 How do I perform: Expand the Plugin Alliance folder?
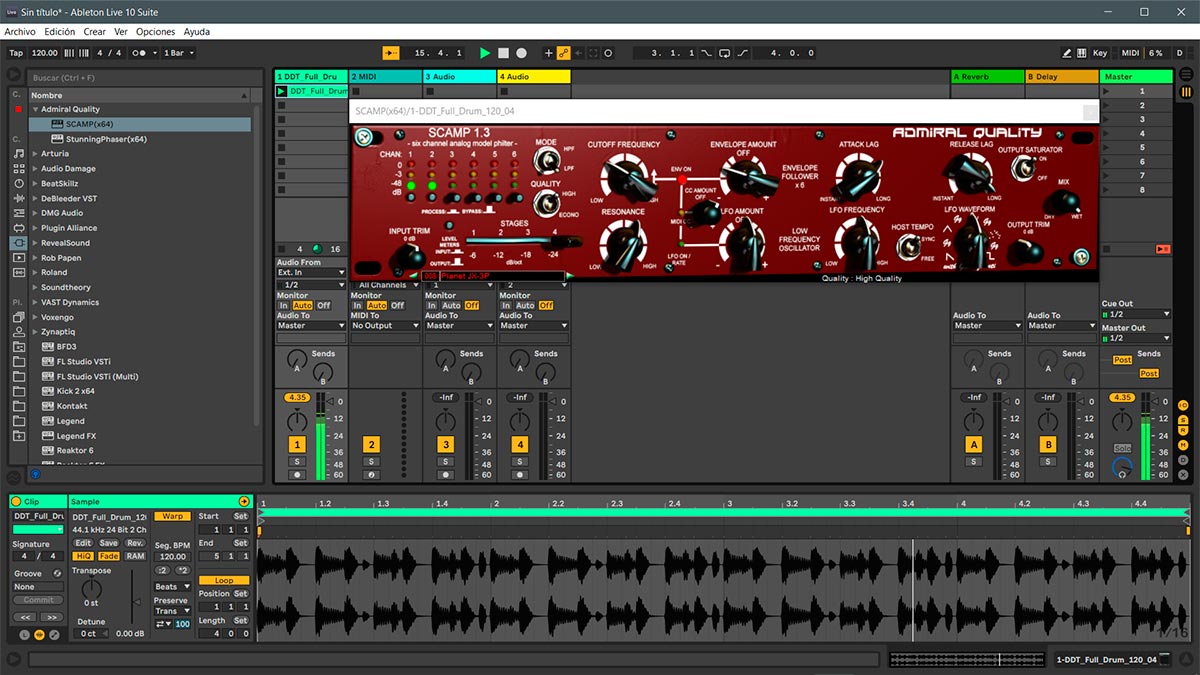point(36,228)
